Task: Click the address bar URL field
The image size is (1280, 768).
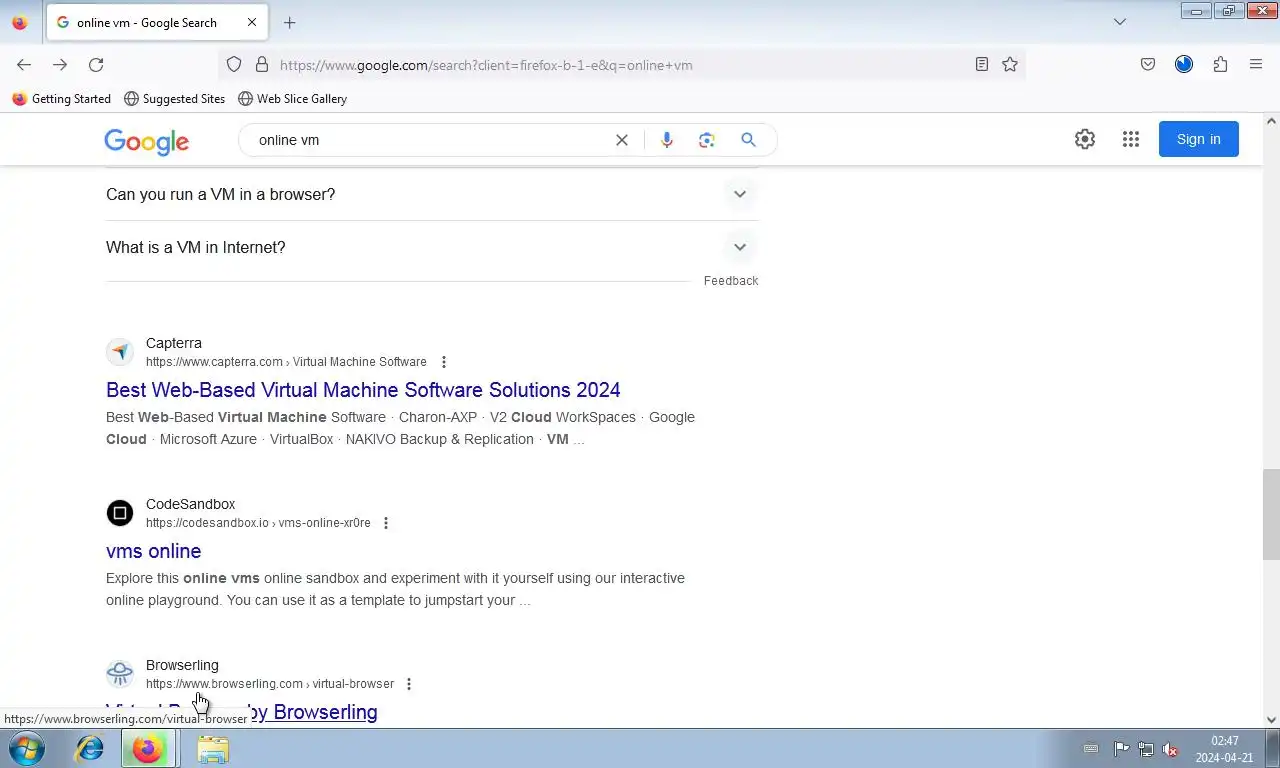Action: pos(620,65)
